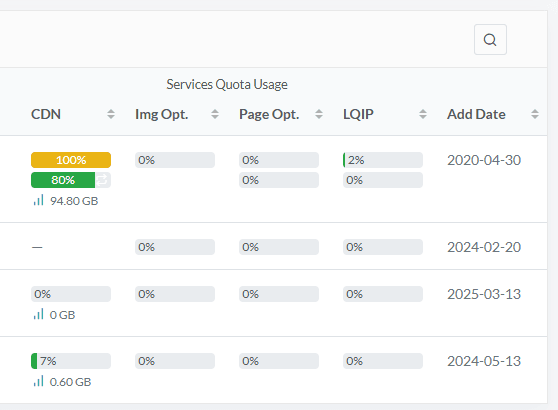Click the 7% CDN usage bar
The width and height of the screenshot is (558, 410).
click(x=71, y=361)
